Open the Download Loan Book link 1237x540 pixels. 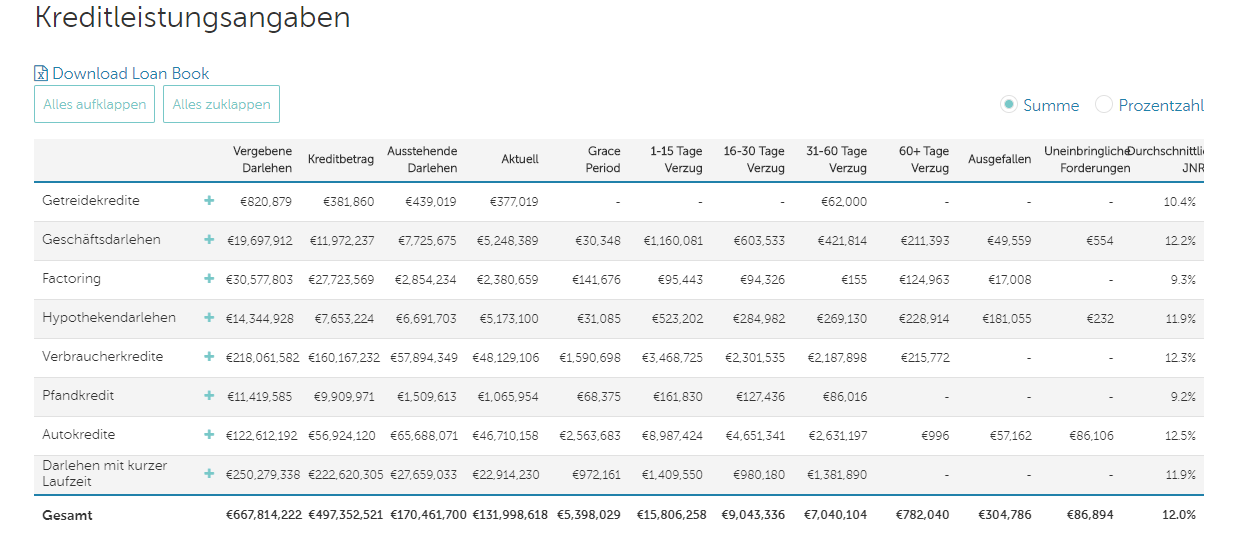(x=130, y=74)
